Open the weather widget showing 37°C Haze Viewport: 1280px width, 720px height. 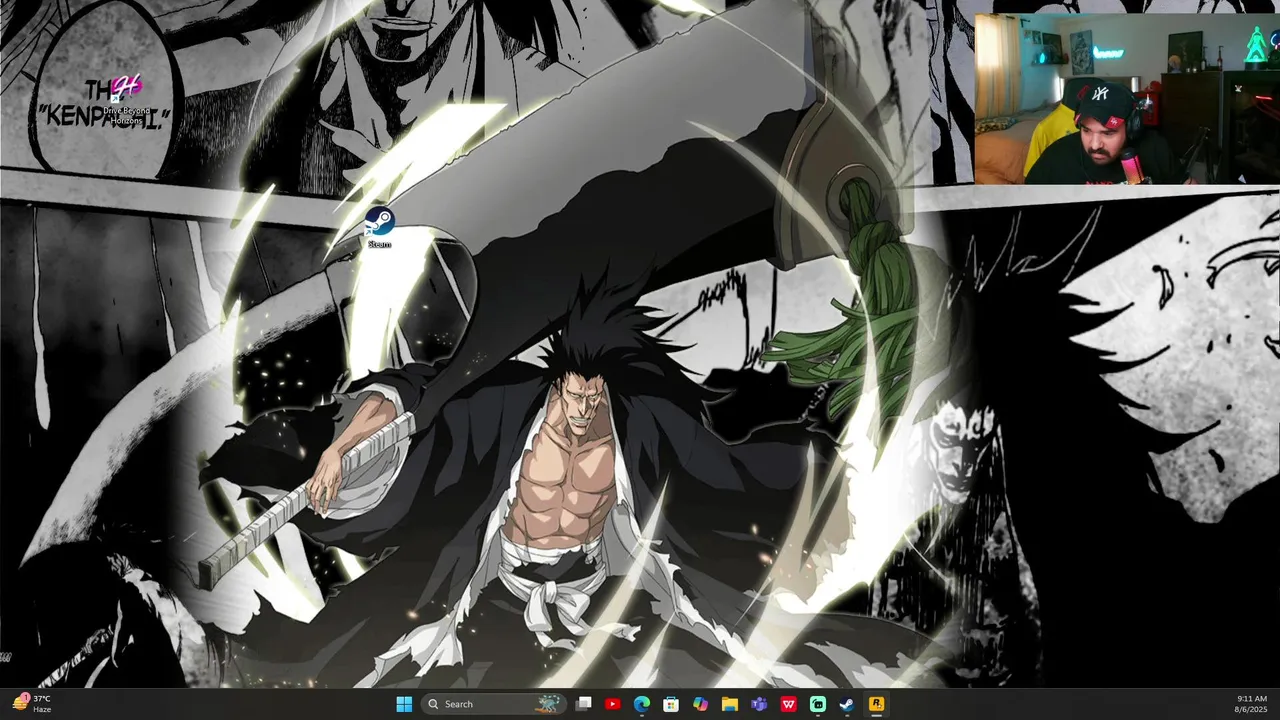32,704
